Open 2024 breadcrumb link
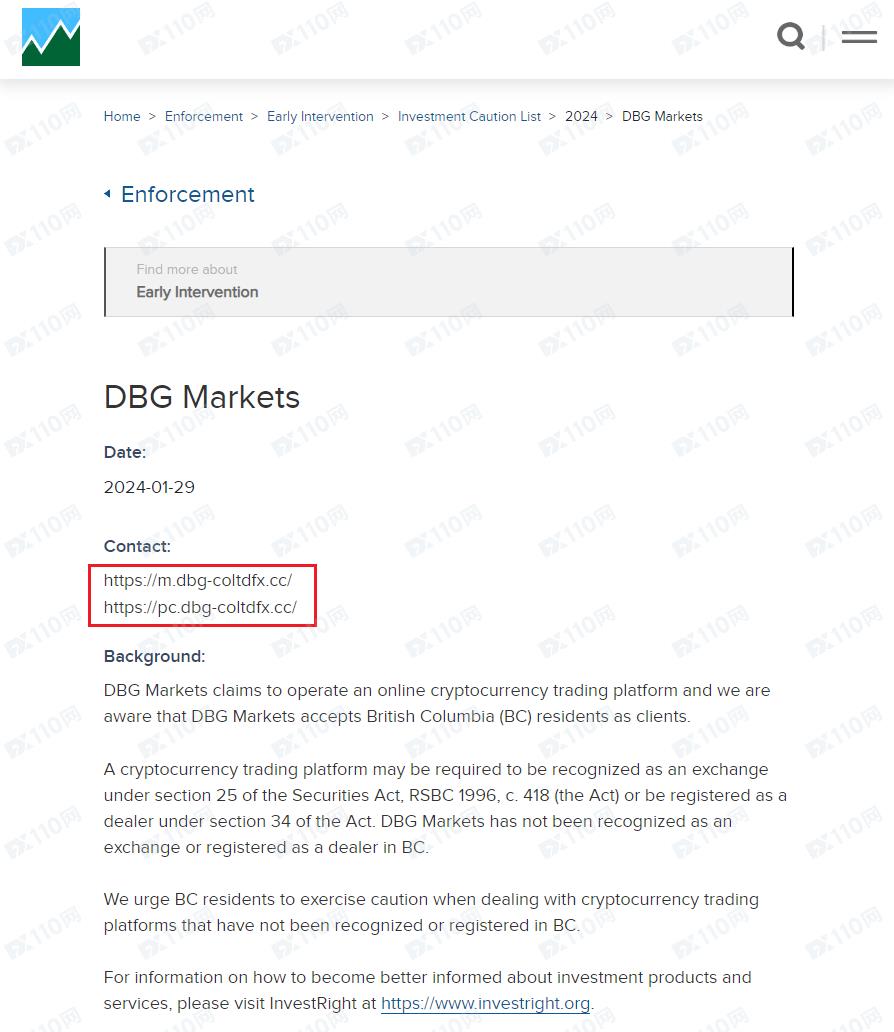The height and width of the screenshot is (1032, 894). pyautogui.click(x=581, y=116)
